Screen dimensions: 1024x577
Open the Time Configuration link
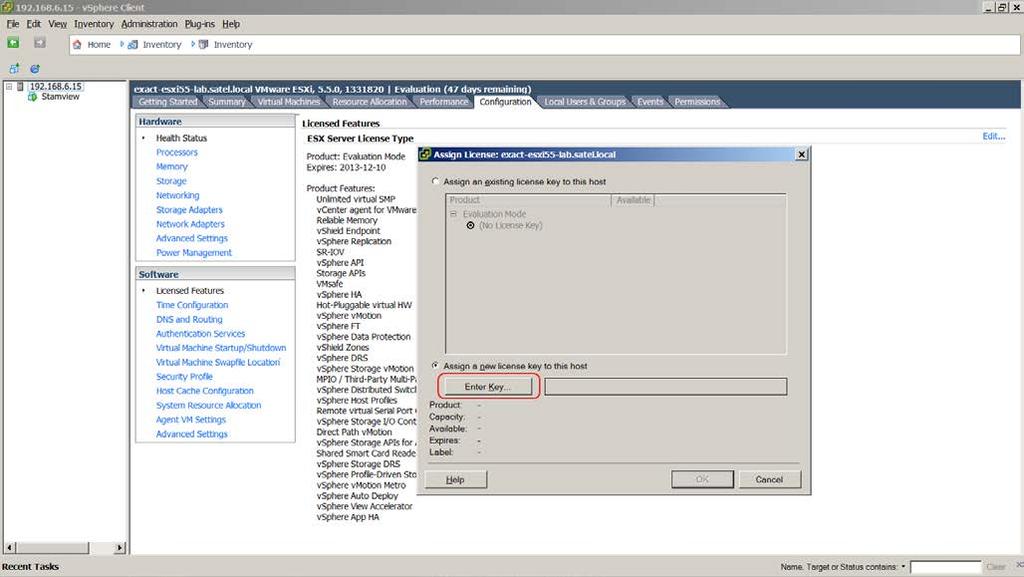(192, 305)
